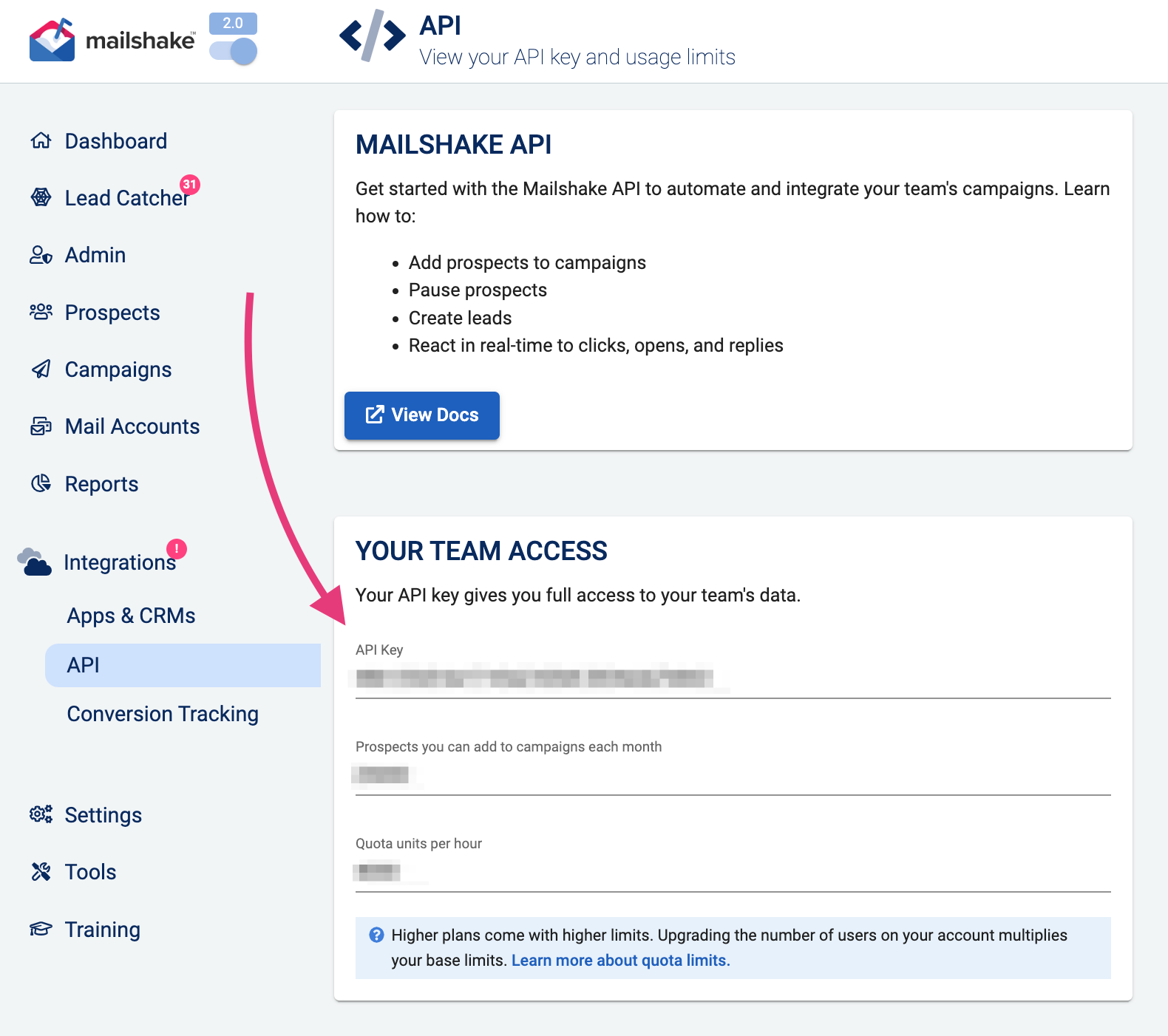Image resolution: width=1168 pixels, height=1036 pixels.
Task: Click the Campaigns paper plane icon
Action: click(x=41, y=369)
